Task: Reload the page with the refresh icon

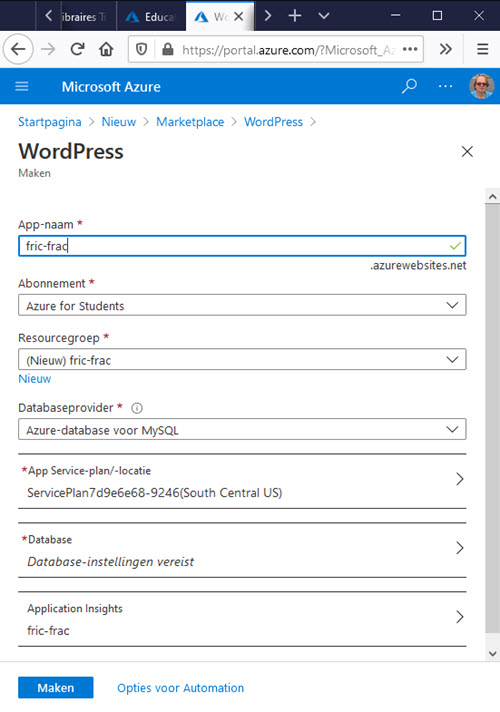Action: (x=77, y=49)
